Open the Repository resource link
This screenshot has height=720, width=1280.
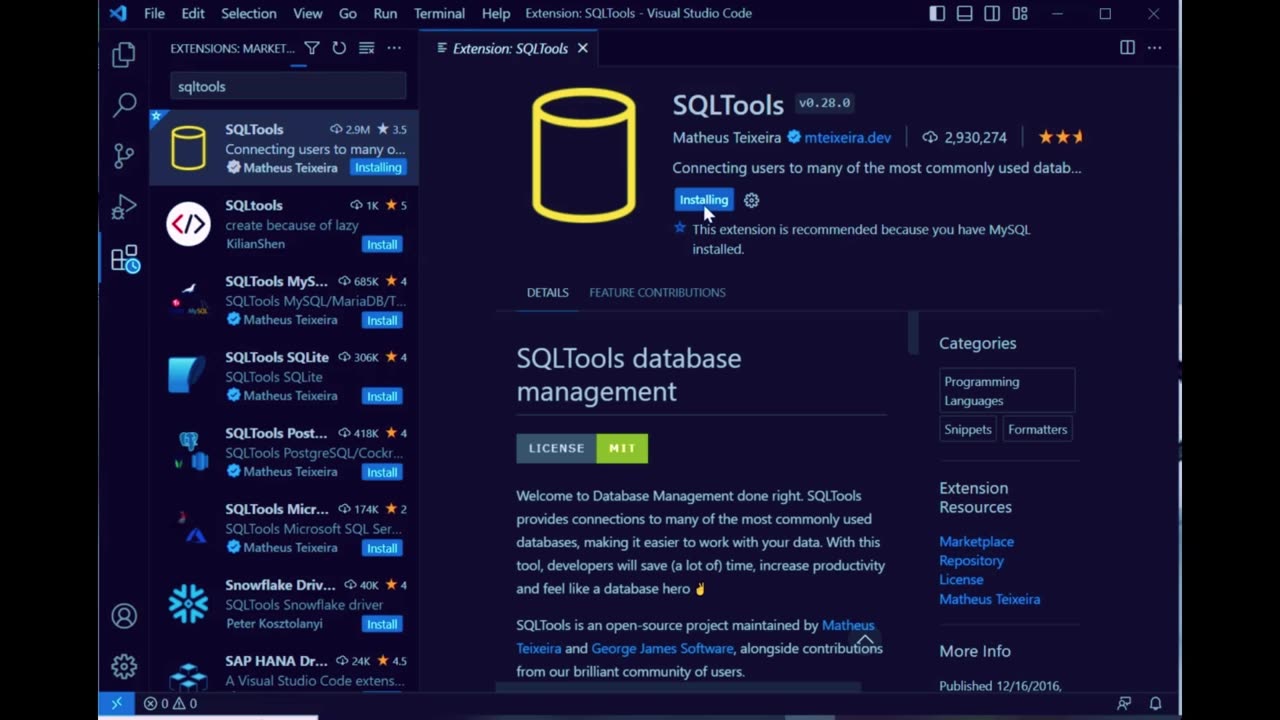(x=971, y=560)
